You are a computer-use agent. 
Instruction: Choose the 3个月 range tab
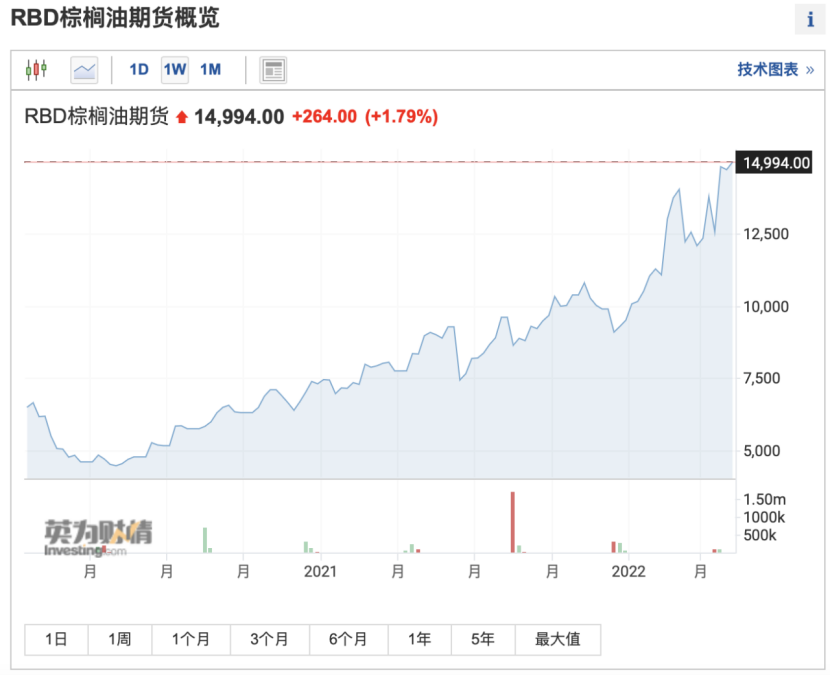coord(269,640)
